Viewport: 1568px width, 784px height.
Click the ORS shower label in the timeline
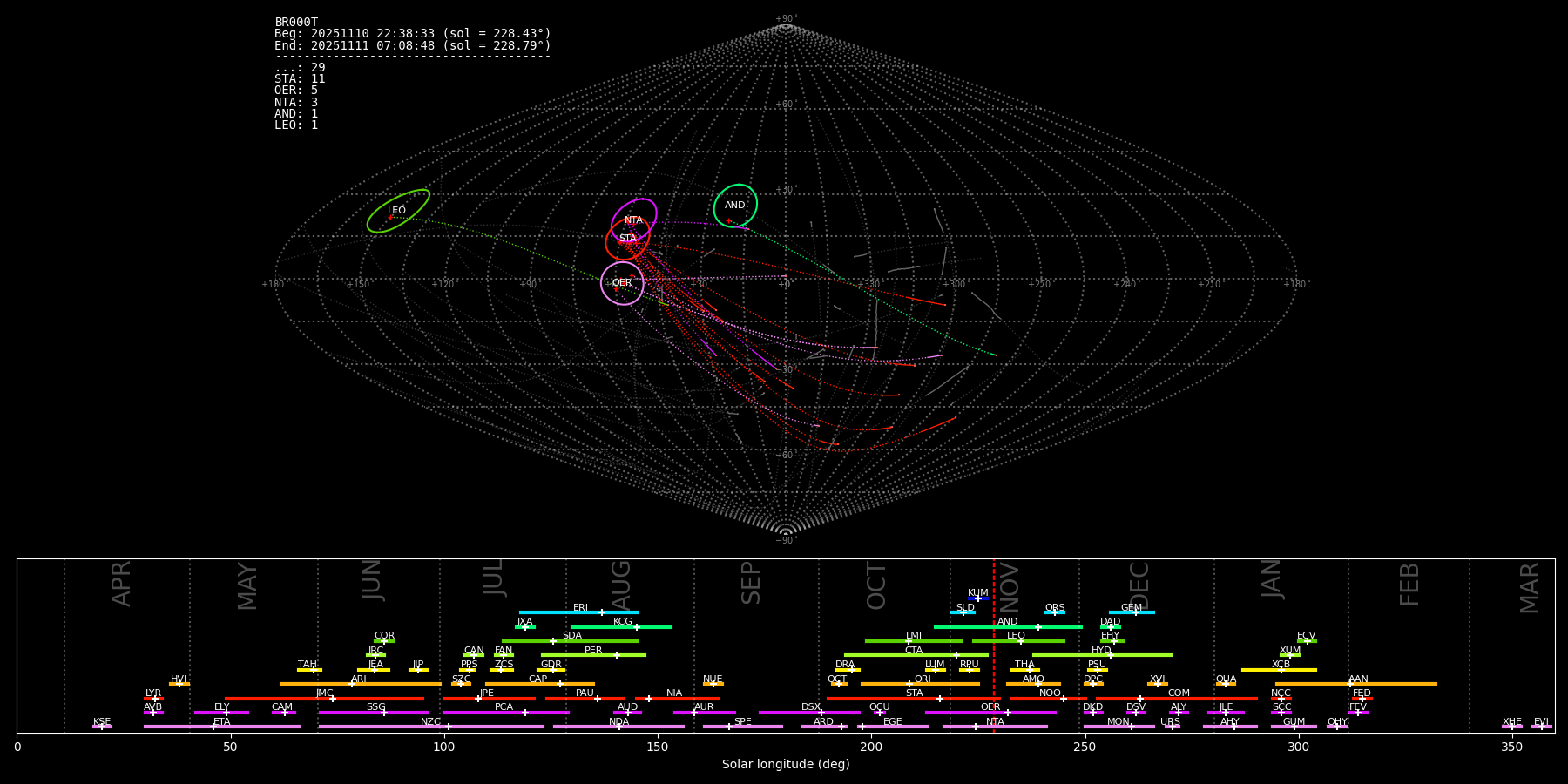1055,608
